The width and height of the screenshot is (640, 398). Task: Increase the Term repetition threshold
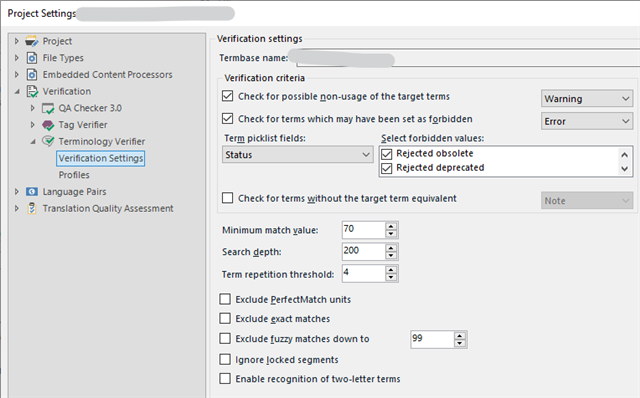pos(391,270)
